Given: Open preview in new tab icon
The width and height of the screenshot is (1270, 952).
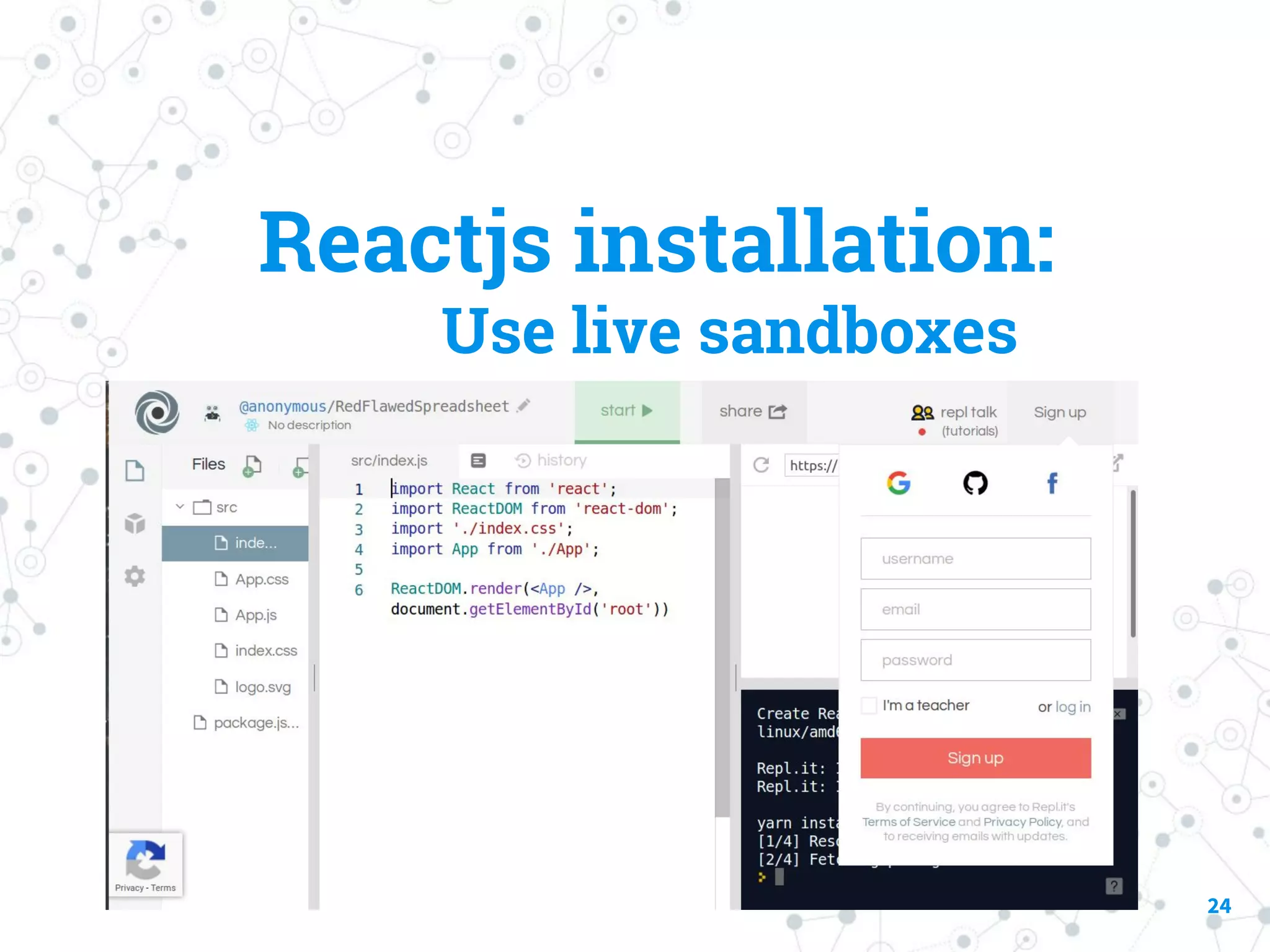Looking at the screenshot, I should [x=1117, y=462].
